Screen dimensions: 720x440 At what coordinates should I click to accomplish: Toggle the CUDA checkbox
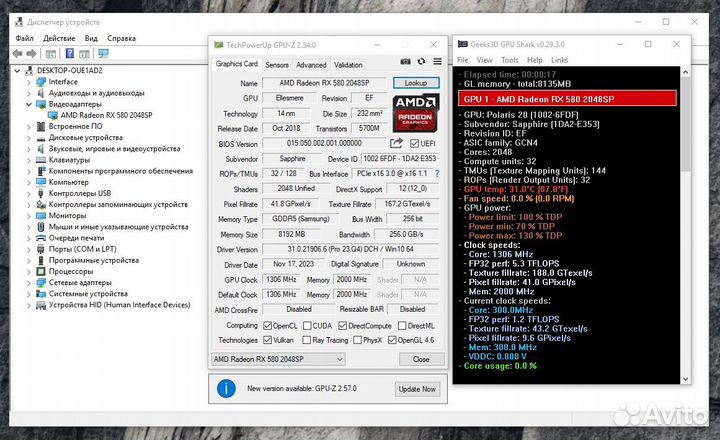(x=307, y=326)
